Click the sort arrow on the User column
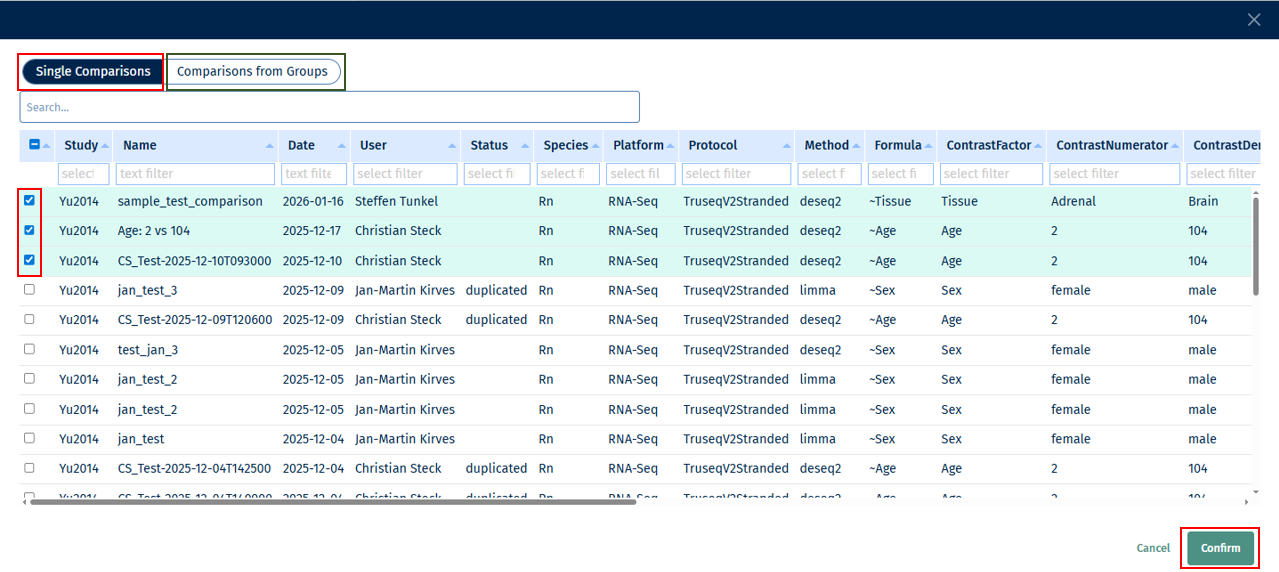 453,146
